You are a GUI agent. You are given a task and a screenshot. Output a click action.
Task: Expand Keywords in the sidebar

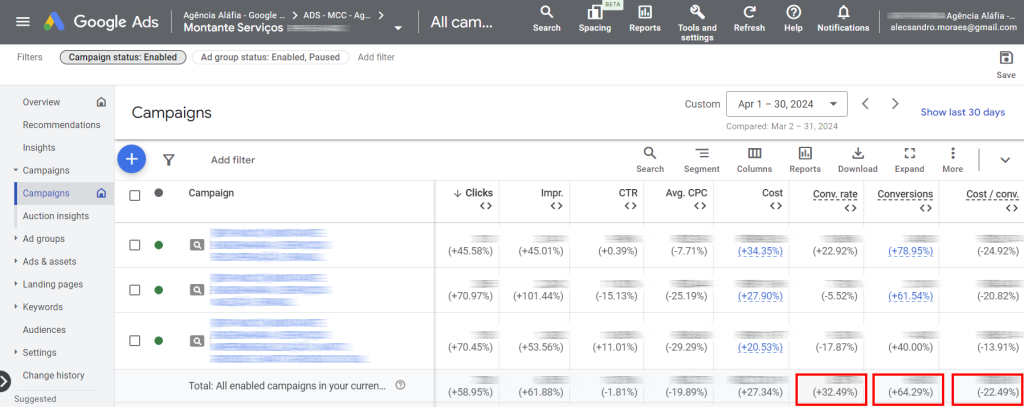coord(16,307)
